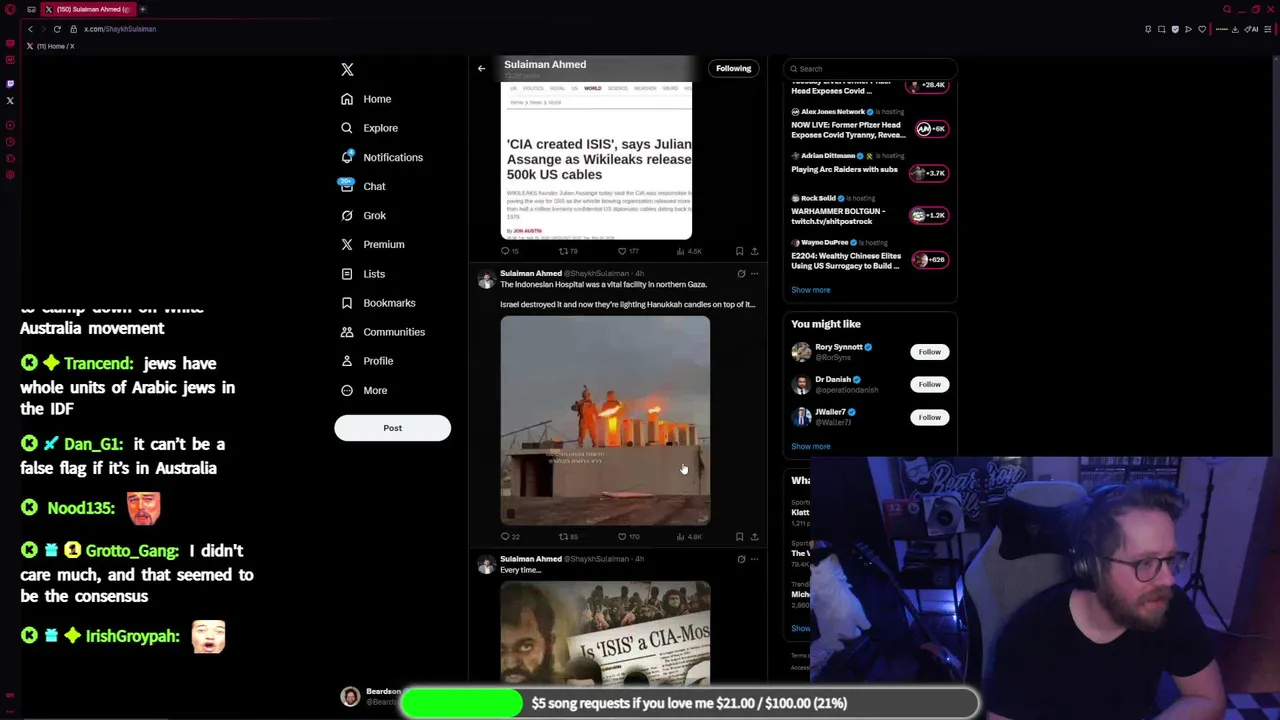Open Grok actions on Every time post
1280x720 pixels.
click(x=741, y=559)
